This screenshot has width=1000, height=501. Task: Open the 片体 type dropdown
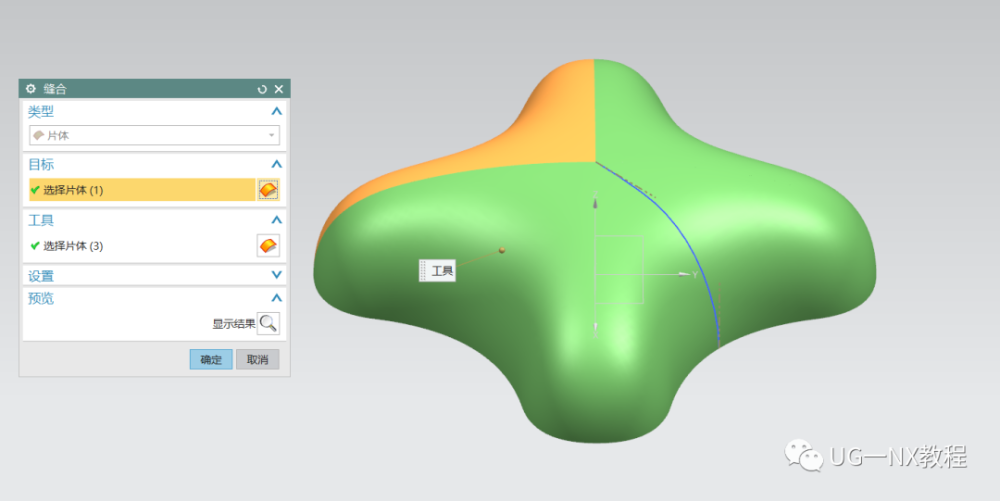click(154, 135)
